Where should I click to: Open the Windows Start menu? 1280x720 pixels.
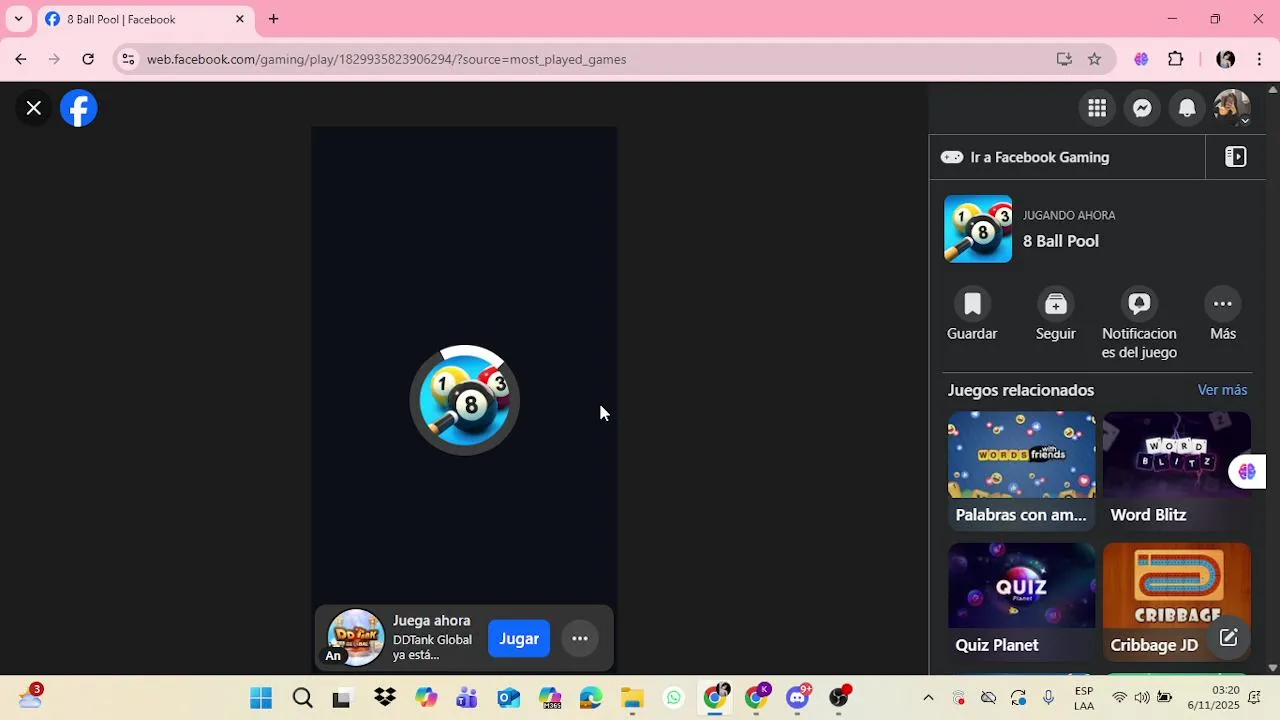(x=261, y=698)
